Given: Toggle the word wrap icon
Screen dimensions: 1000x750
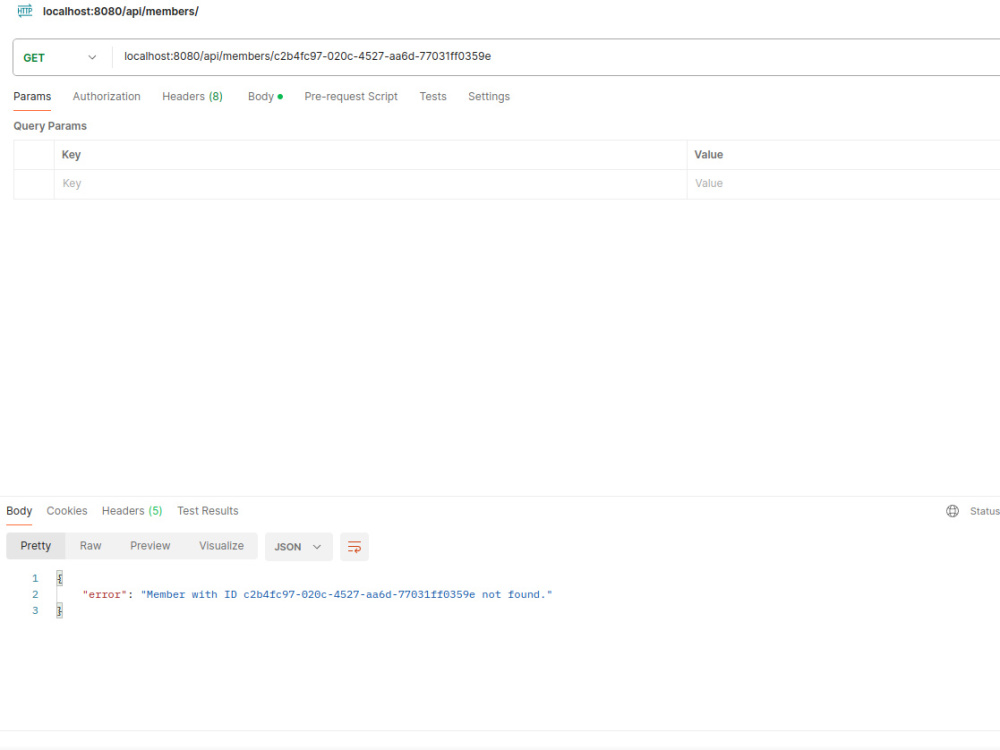Looking at the screenshot, I should (x=354, y=547).
